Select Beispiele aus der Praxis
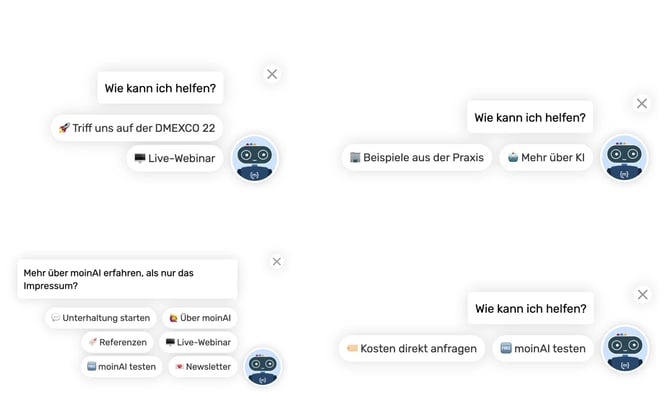The height and width of the screenshot is (405, 670). point(416,157)
